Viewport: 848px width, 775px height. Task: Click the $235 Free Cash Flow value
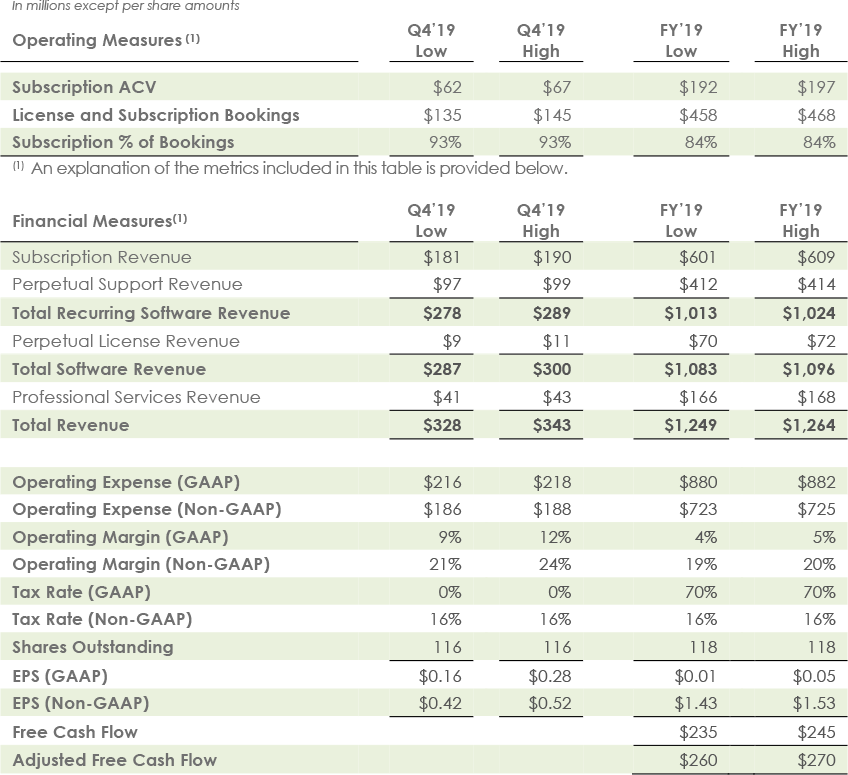[698, 732]
